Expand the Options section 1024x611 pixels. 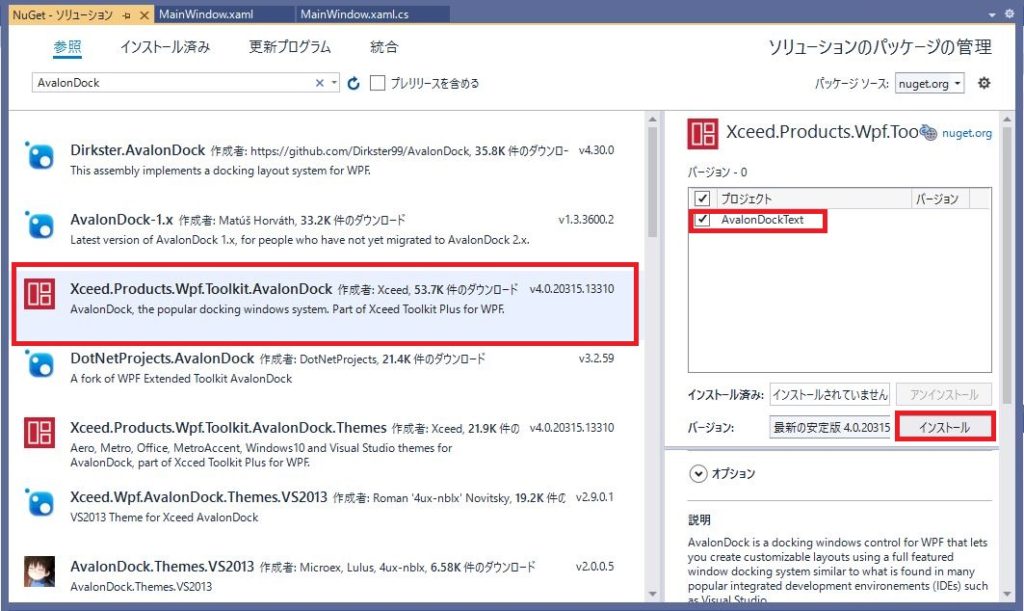(x=698, y=473)
